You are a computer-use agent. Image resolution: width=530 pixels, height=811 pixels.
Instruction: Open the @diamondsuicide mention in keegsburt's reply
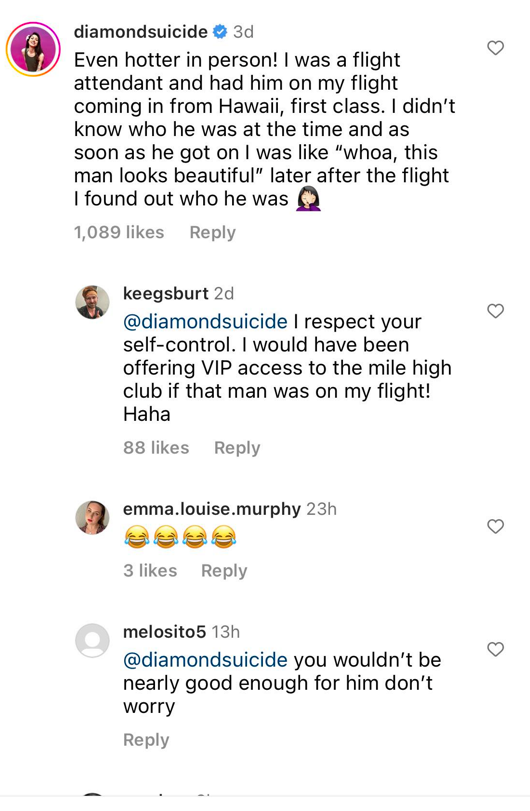pyautogui.click(x=205, y=322)
